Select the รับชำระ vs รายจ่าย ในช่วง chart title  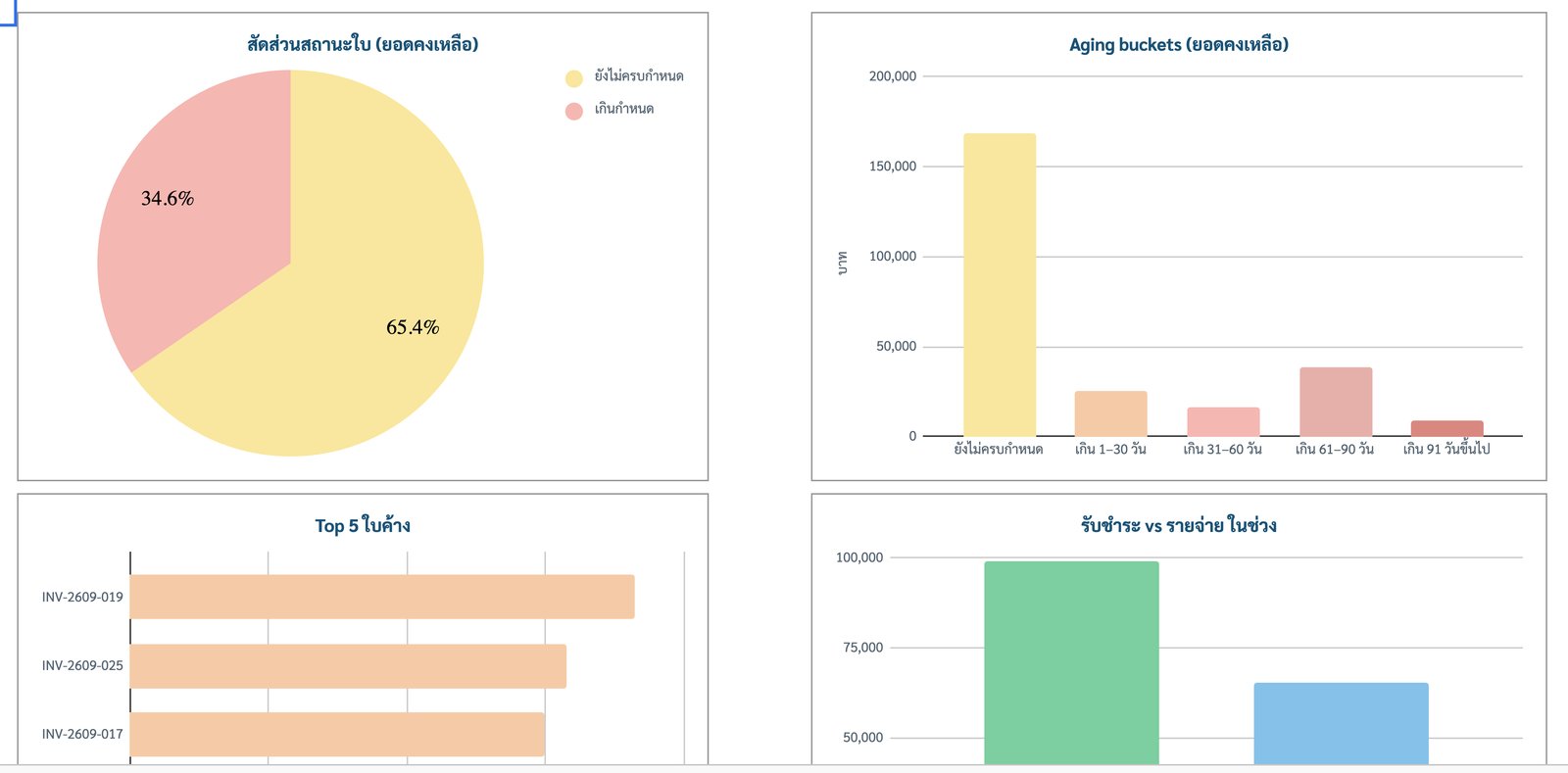(x=1179, y=525)
